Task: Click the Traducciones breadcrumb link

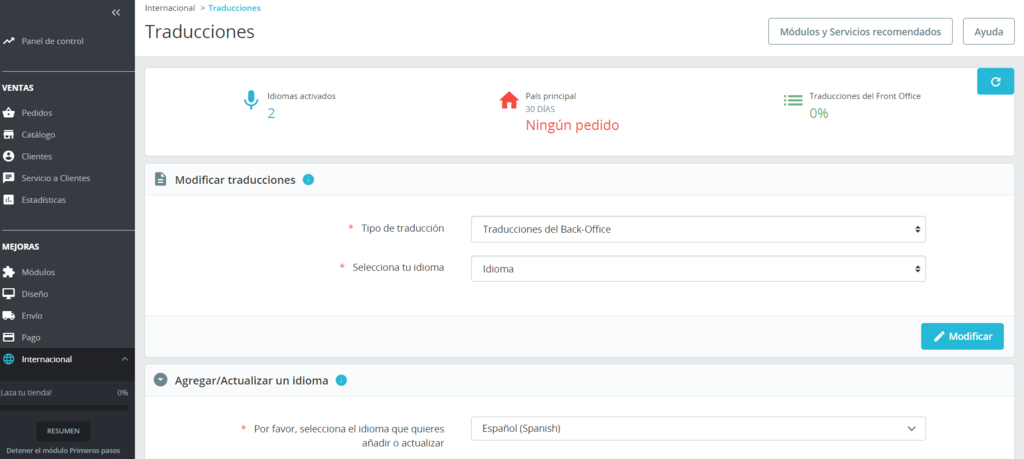Action: pos(234,8)
